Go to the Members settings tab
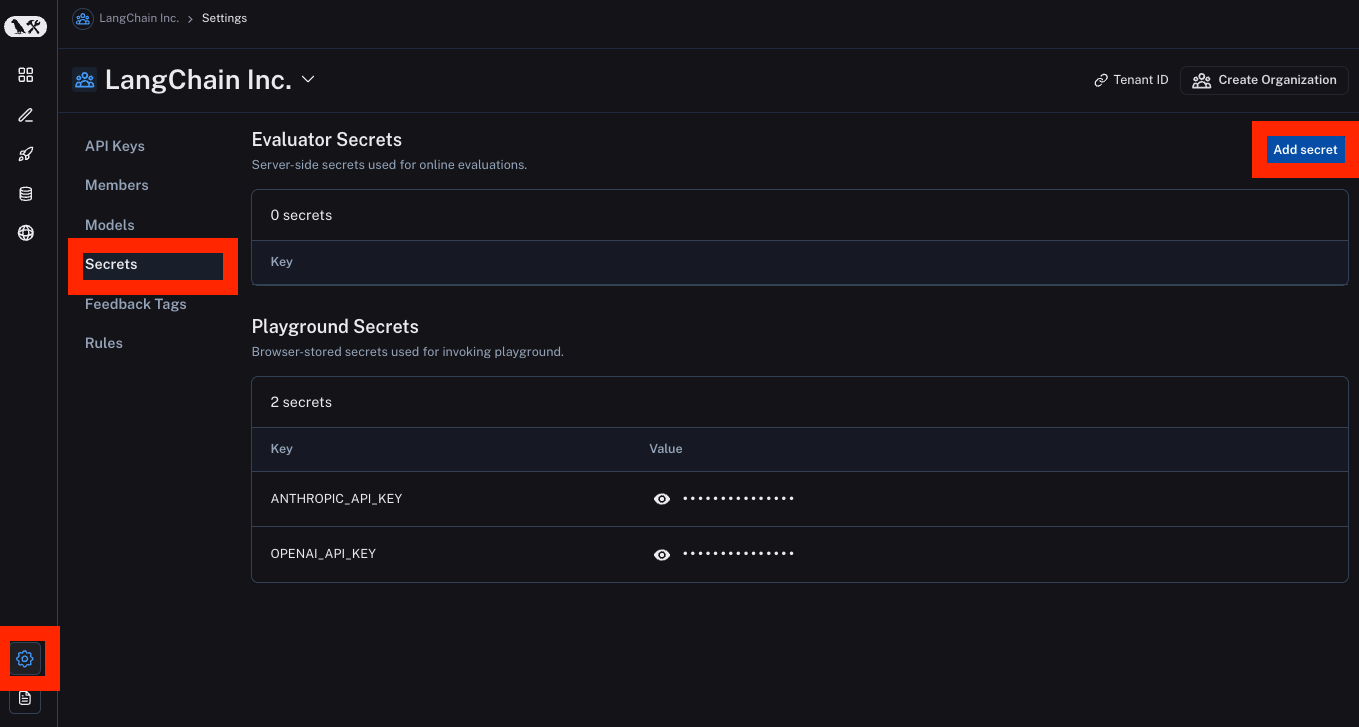 [x=117, y=185]
